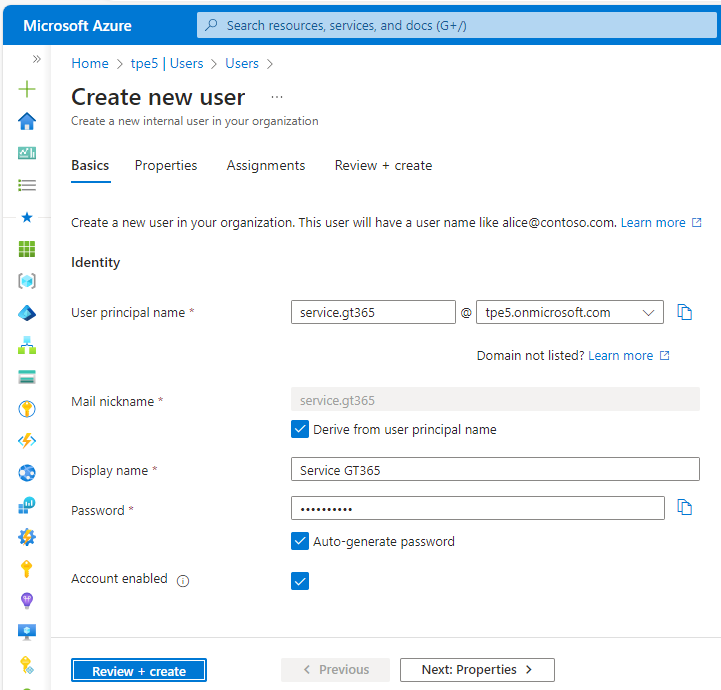Open the tpe5.onmicrosoft.com domain dropdown
The image size is (721, 690).
570,312
